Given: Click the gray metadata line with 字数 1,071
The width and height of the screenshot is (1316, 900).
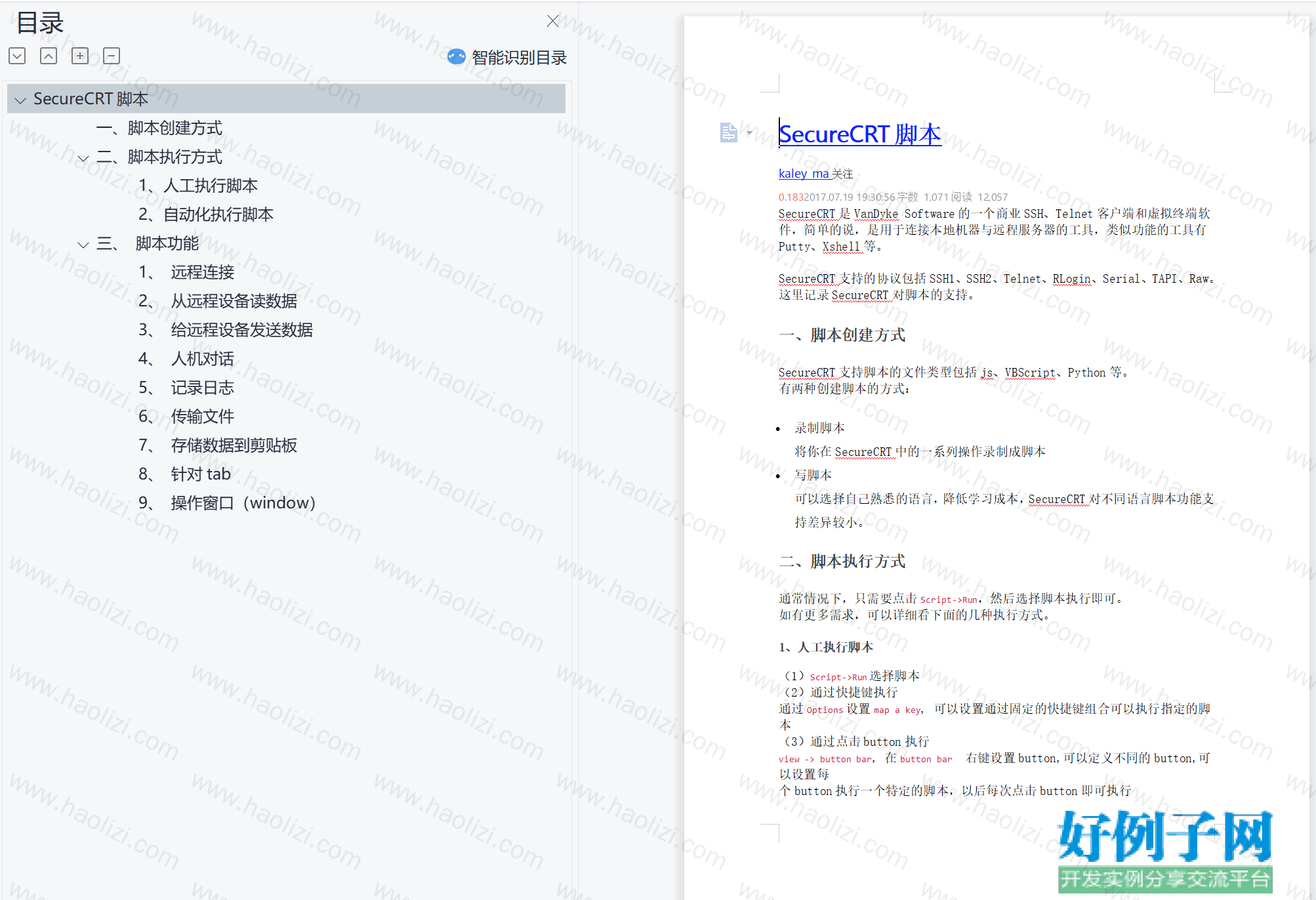Looking at the screenshot, I should tap(893, 197).
